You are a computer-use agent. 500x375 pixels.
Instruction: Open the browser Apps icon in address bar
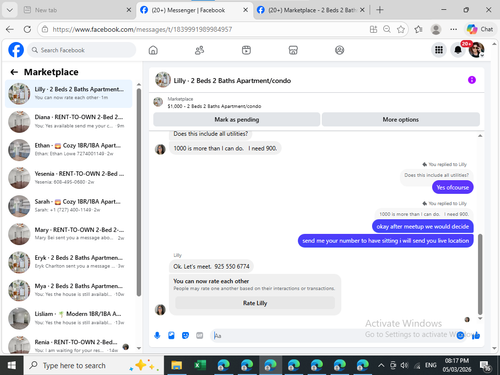[373, 29]
